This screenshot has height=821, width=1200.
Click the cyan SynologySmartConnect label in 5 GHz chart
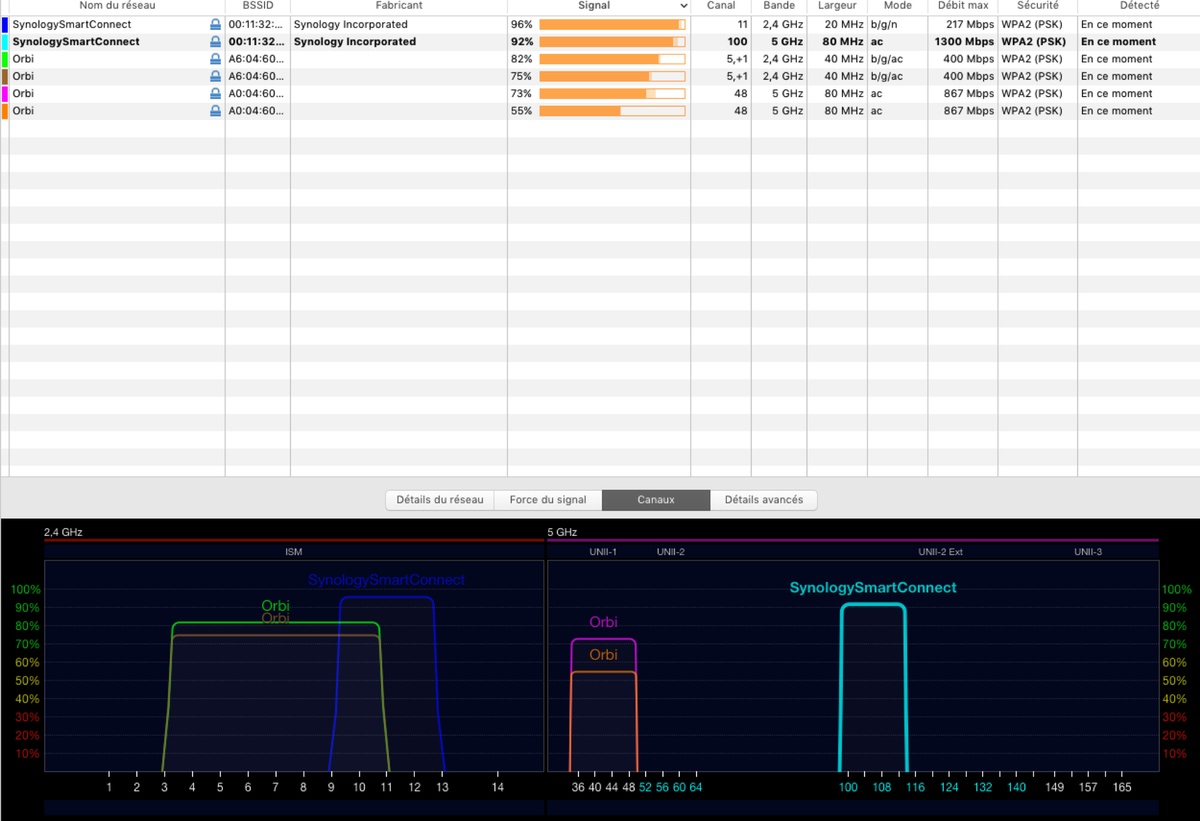tap(873, 588)
